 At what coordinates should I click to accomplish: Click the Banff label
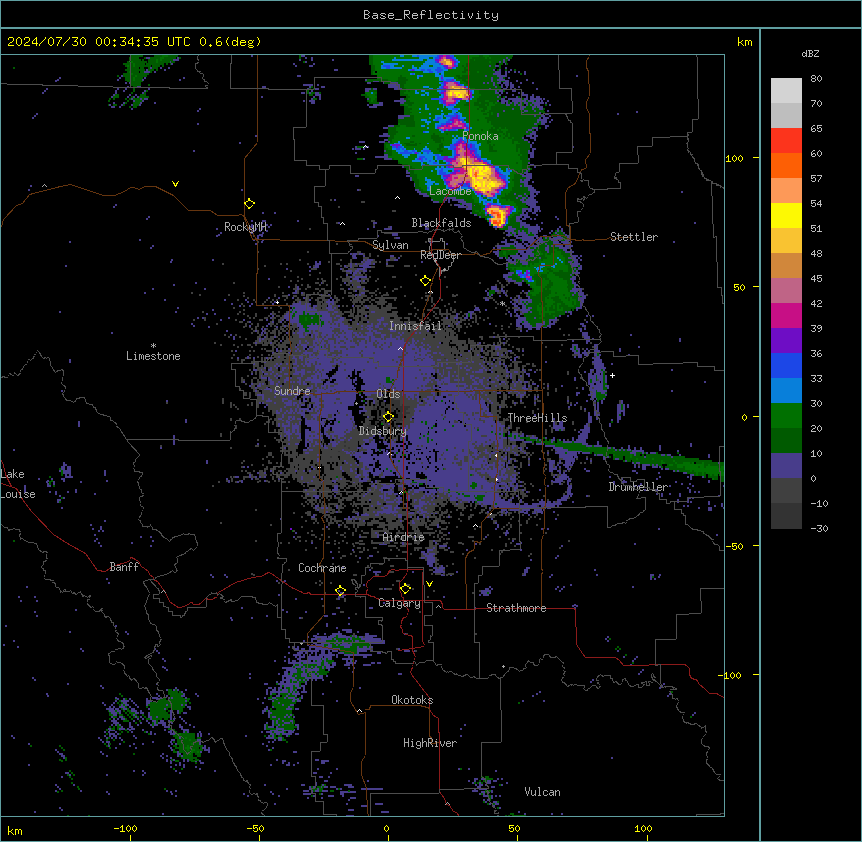point(124,567)
